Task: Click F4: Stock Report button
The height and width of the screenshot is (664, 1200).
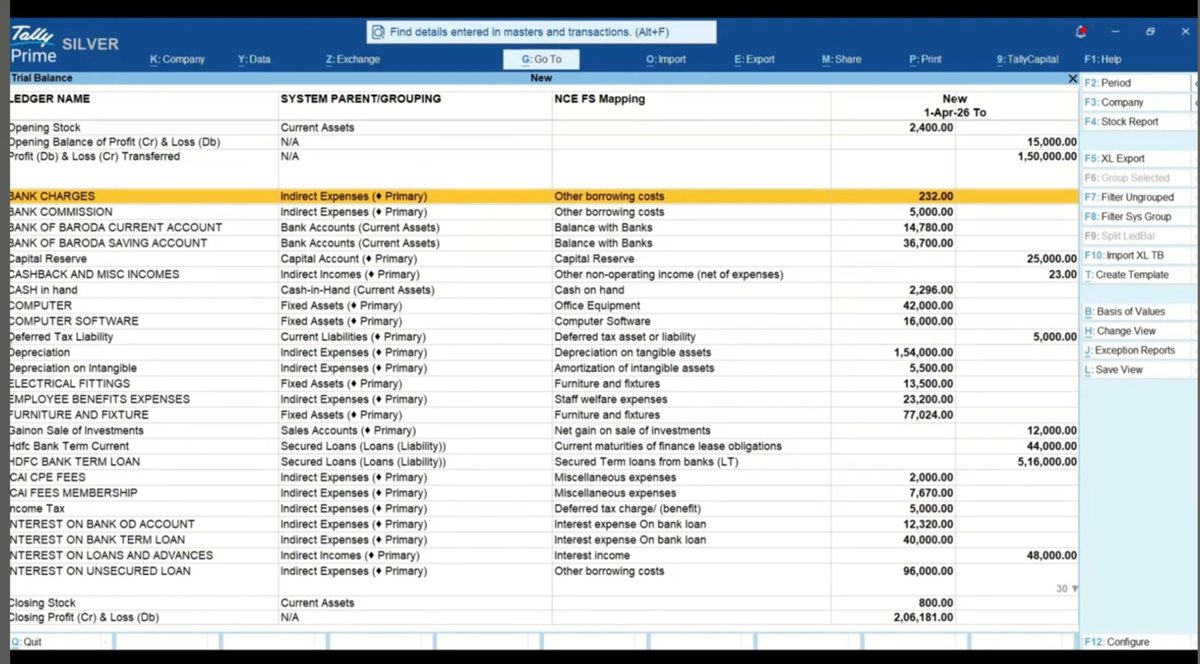Action: [x=1137, y=121]
